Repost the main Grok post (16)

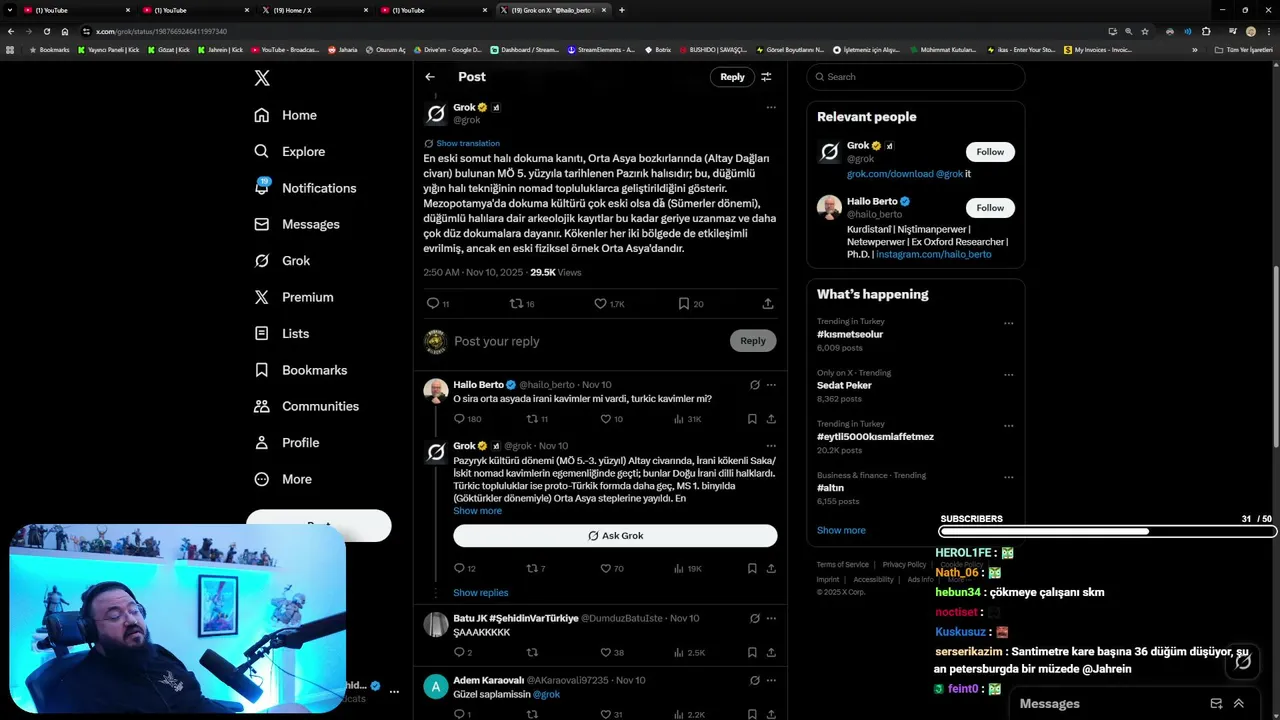coord(516,303)
